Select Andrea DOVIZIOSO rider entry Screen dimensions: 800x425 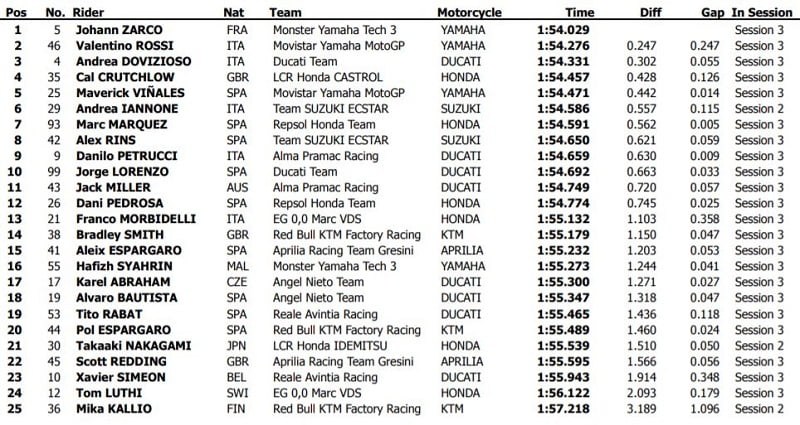pyautogui.click(x=130, y=62)
